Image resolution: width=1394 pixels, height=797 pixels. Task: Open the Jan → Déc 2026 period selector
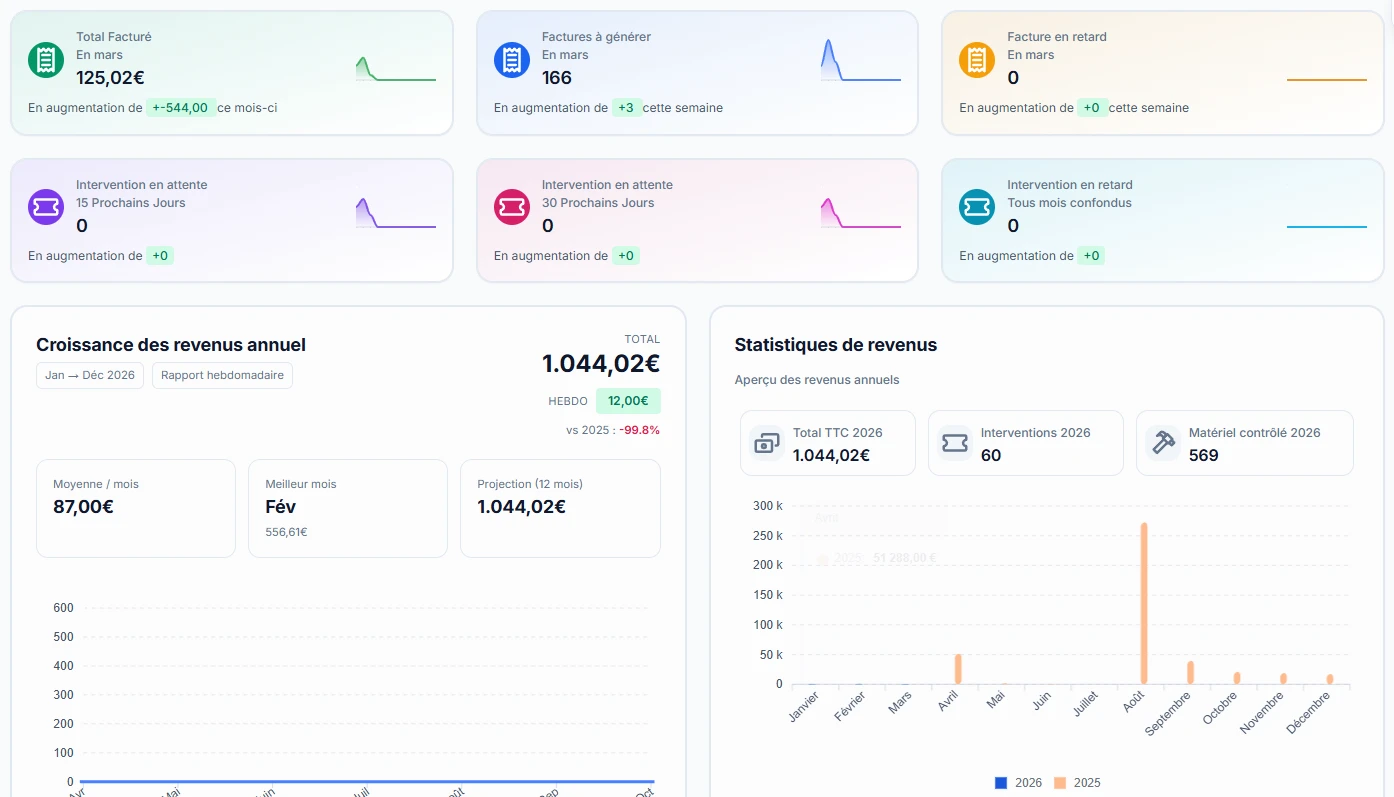(x=90, y=376)
